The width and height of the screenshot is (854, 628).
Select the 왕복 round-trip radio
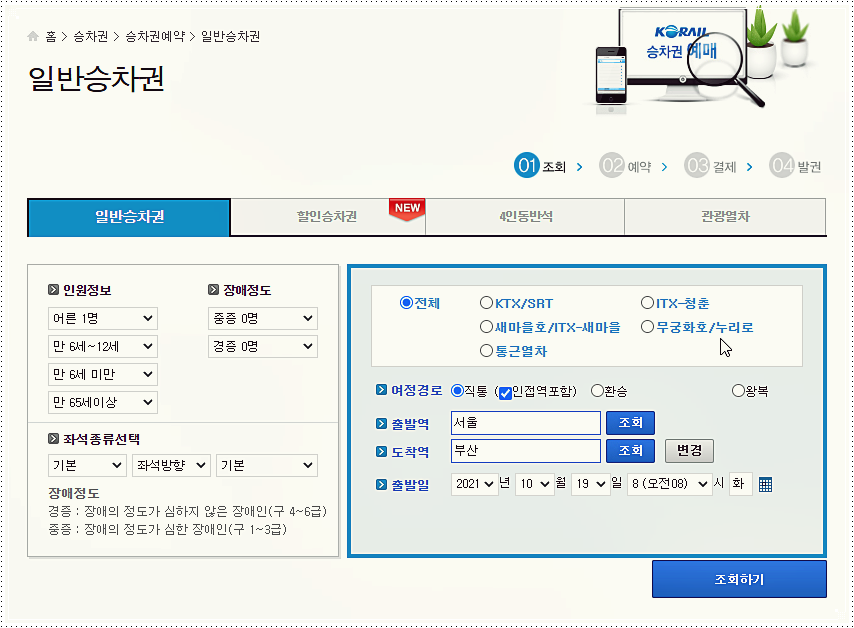[738, 390]
